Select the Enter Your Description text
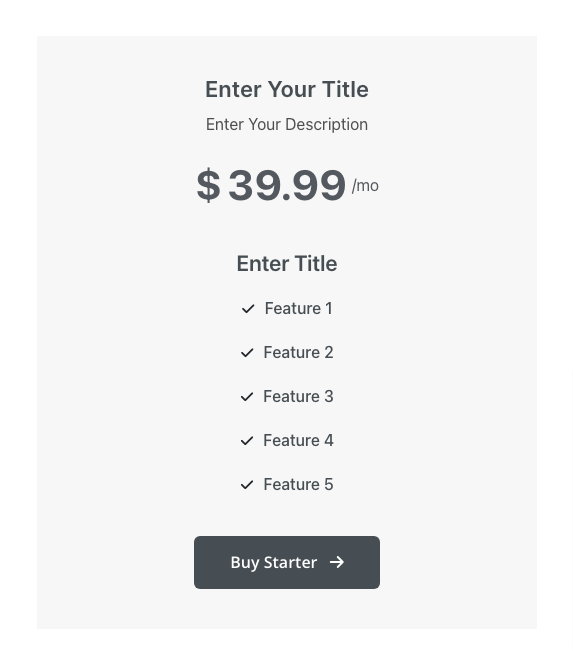Viewport: 573px width, 668px height. tap(287, 124)
